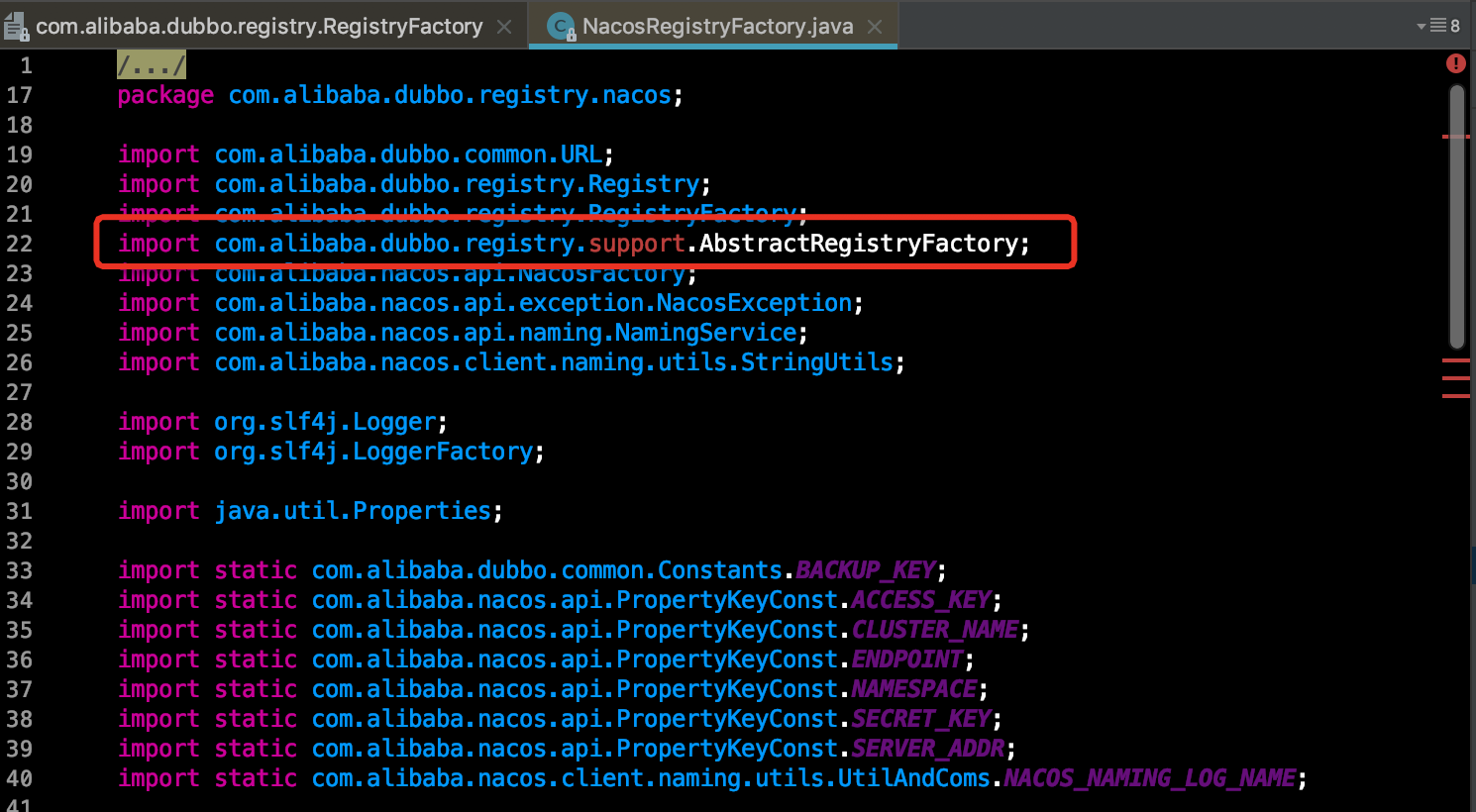Click 'Constants' in the line 33 import
The height and width of the screenshot is (812, 1476).
720,570
